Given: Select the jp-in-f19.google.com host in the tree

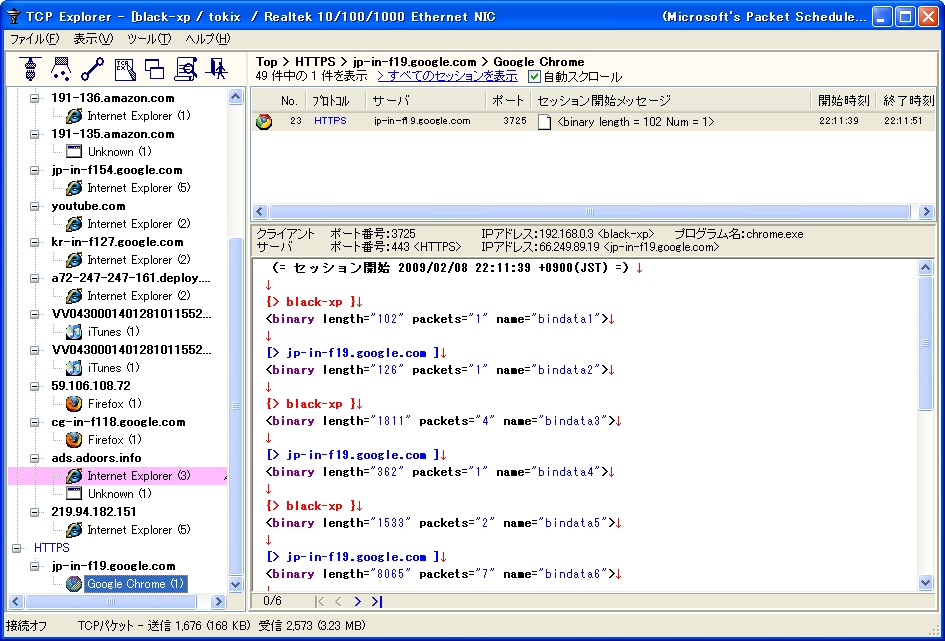Looking at the screenshot, I should 113,566.
